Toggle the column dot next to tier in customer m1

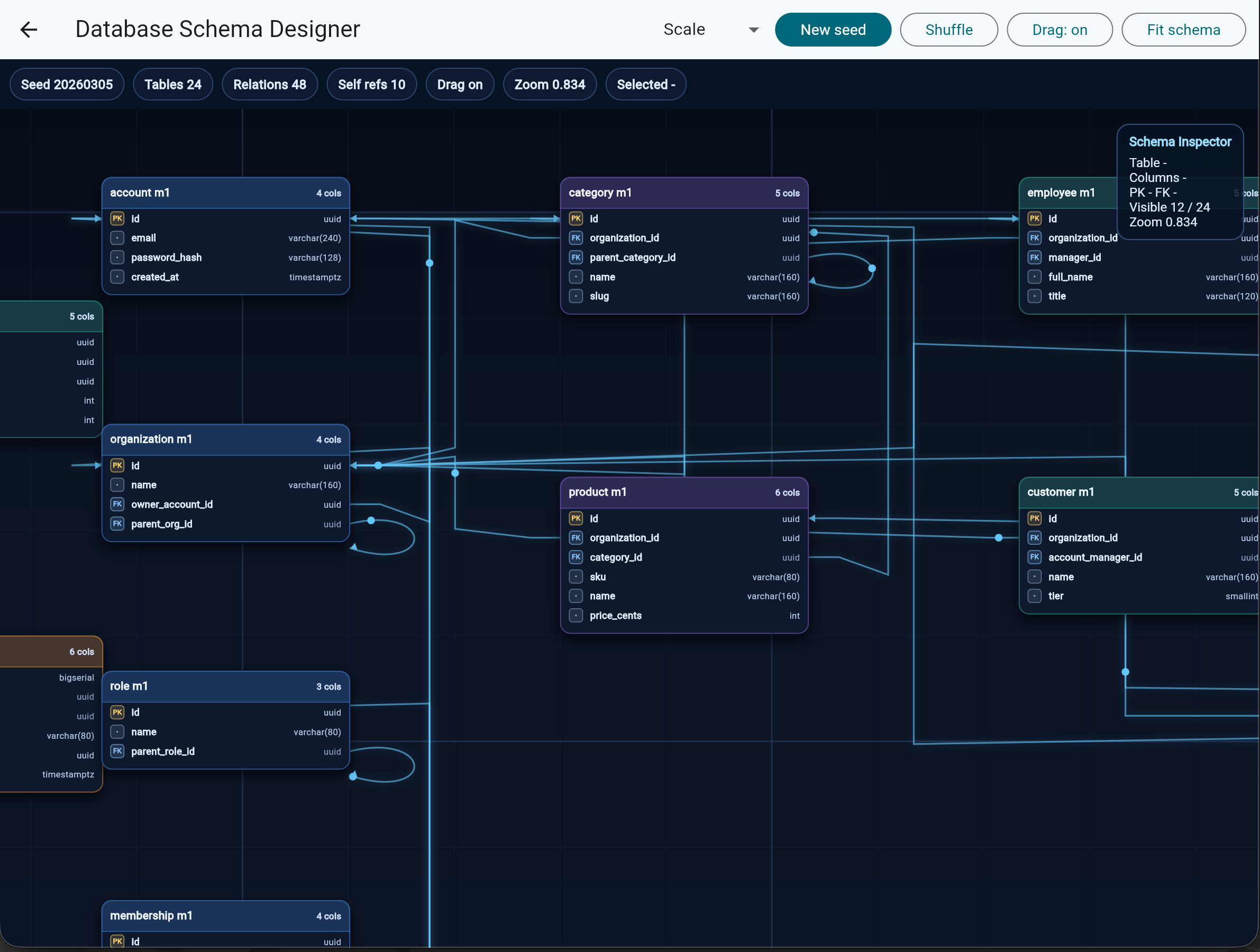point(1035,596)
